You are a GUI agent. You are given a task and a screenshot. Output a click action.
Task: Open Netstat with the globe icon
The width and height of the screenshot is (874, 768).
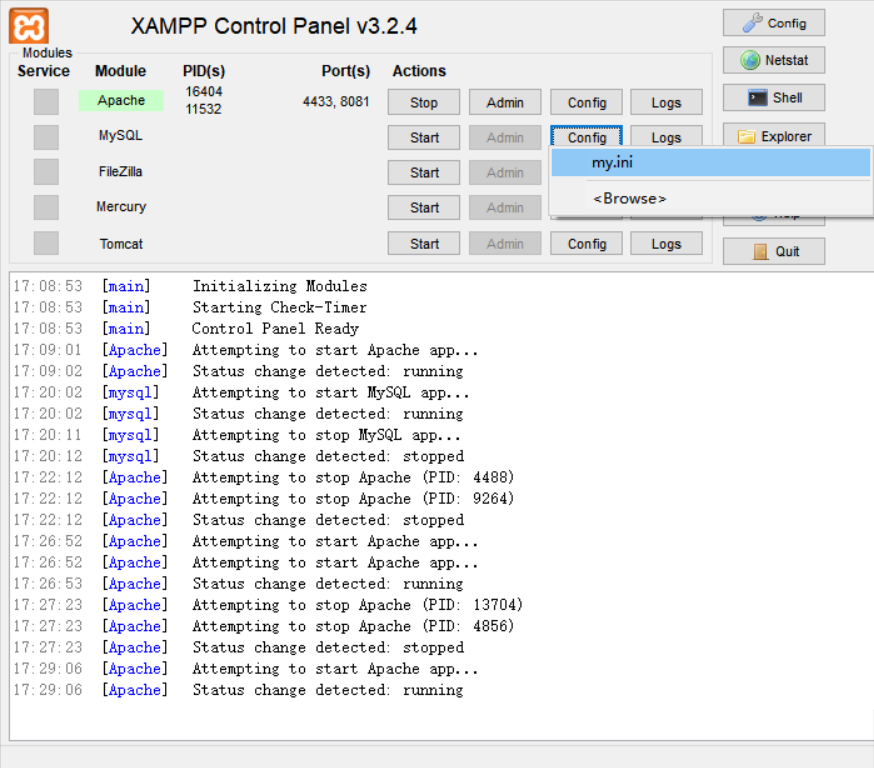click(774, 60)
